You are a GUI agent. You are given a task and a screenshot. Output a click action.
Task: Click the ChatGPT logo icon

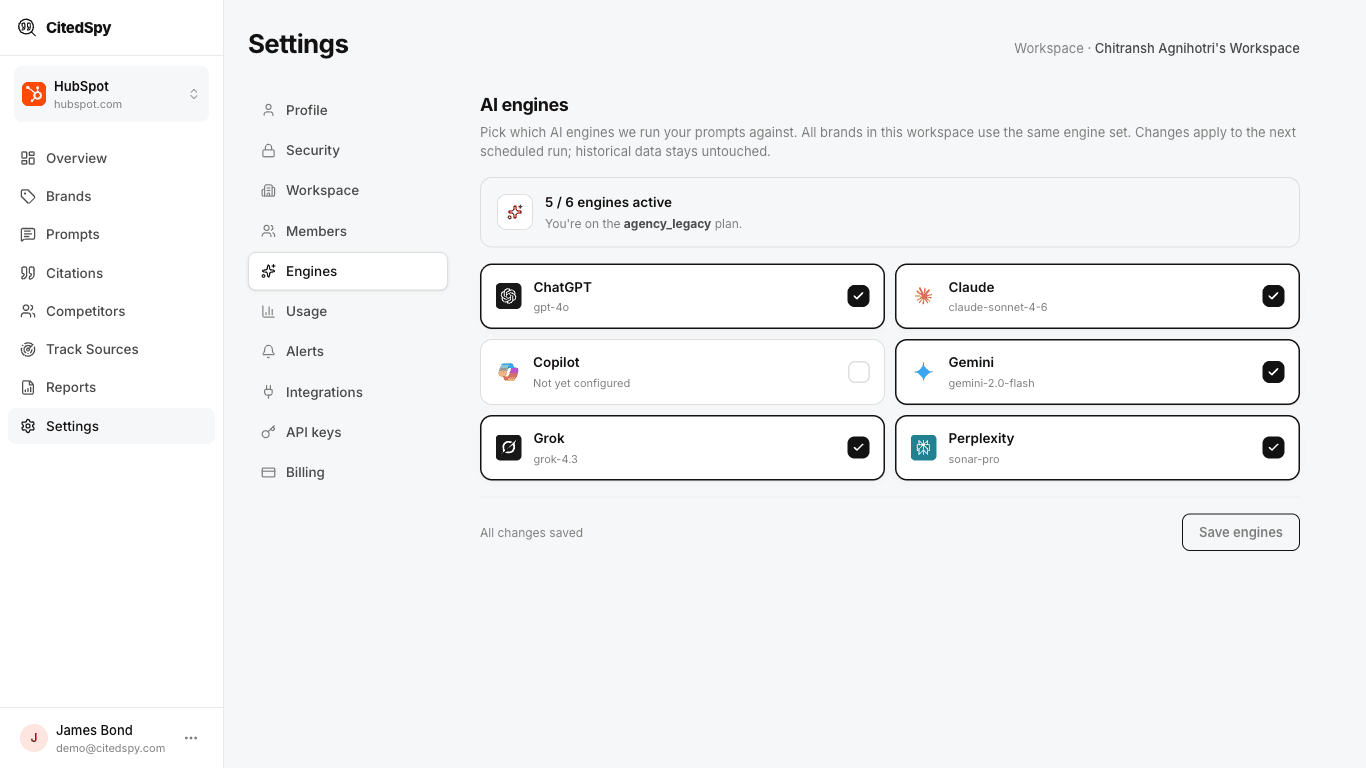point(509,296)
